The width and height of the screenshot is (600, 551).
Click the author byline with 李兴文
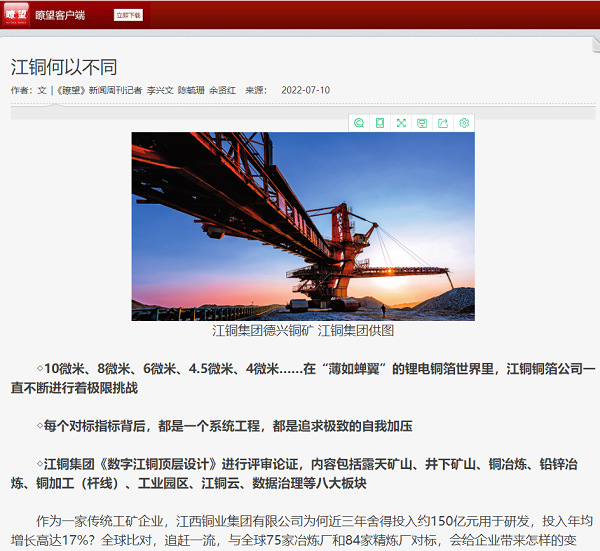click(x=160, y=90)
